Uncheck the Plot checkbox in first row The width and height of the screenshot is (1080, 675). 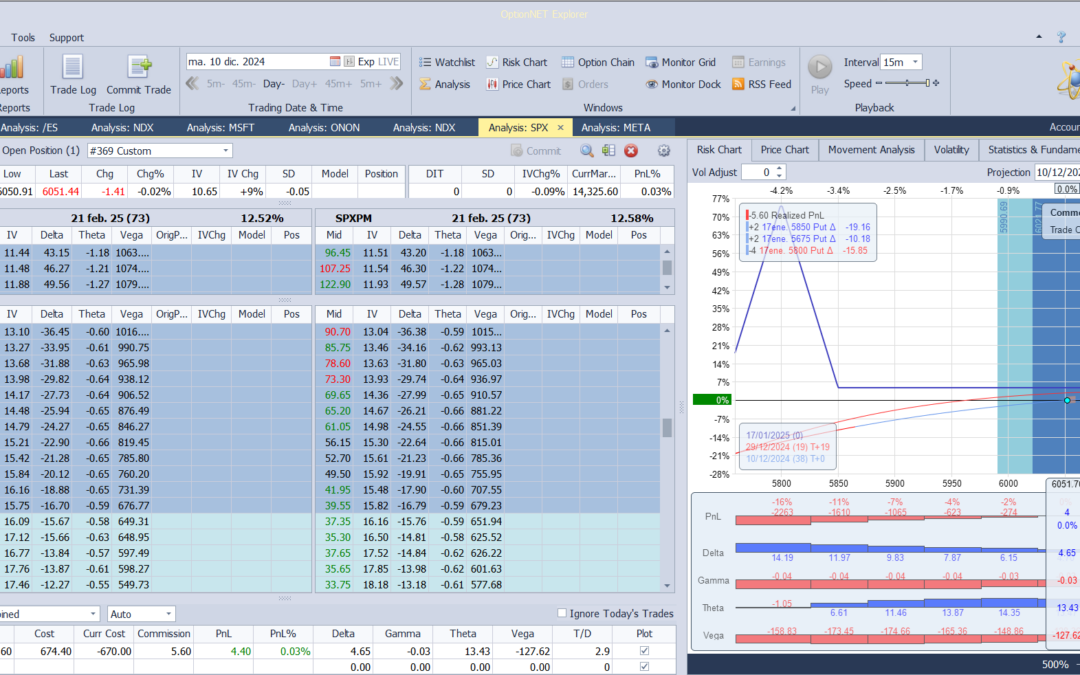click(x=644, y=651)
